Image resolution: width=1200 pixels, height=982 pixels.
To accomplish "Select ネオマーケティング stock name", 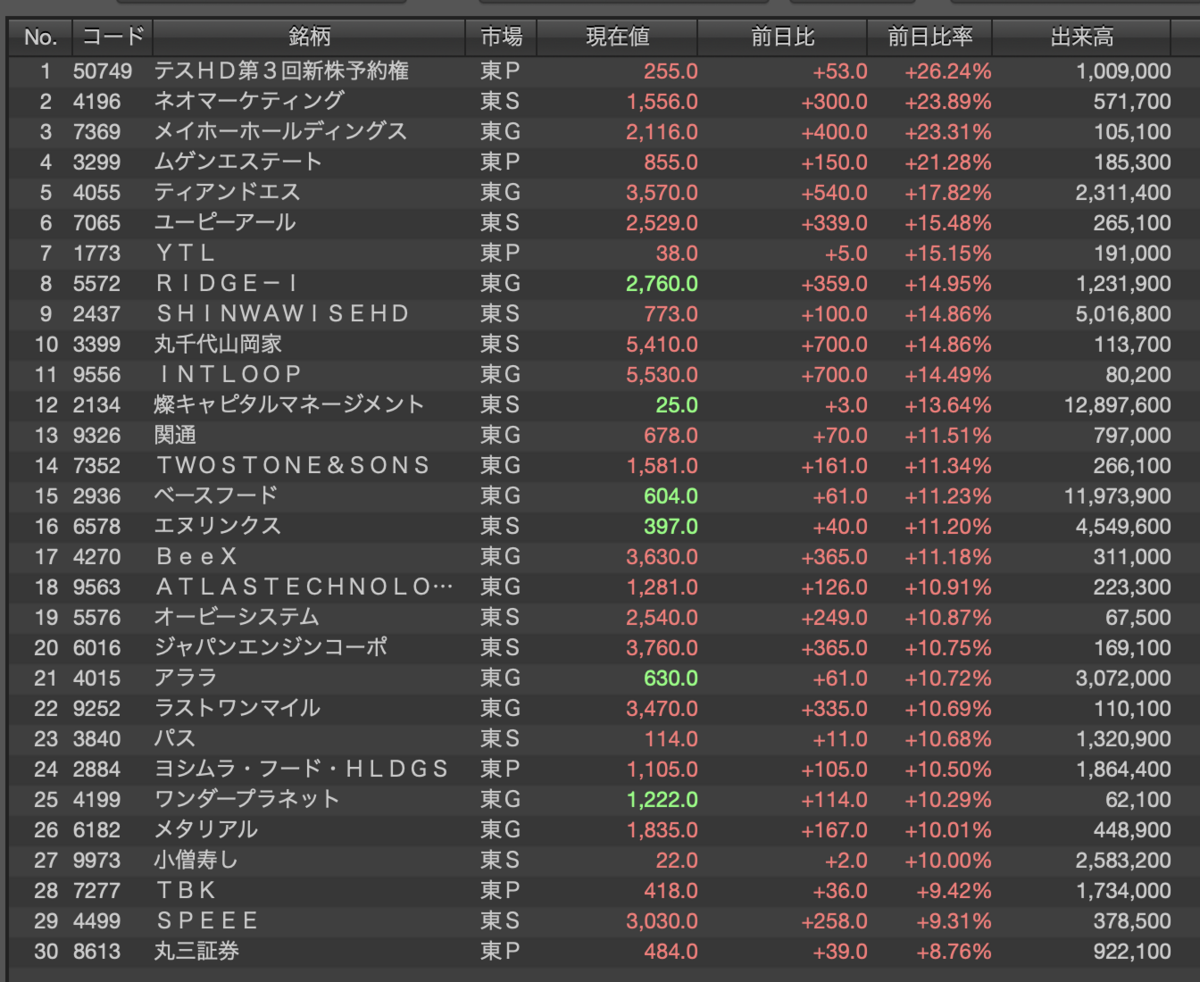I will (x=249, y=101).
